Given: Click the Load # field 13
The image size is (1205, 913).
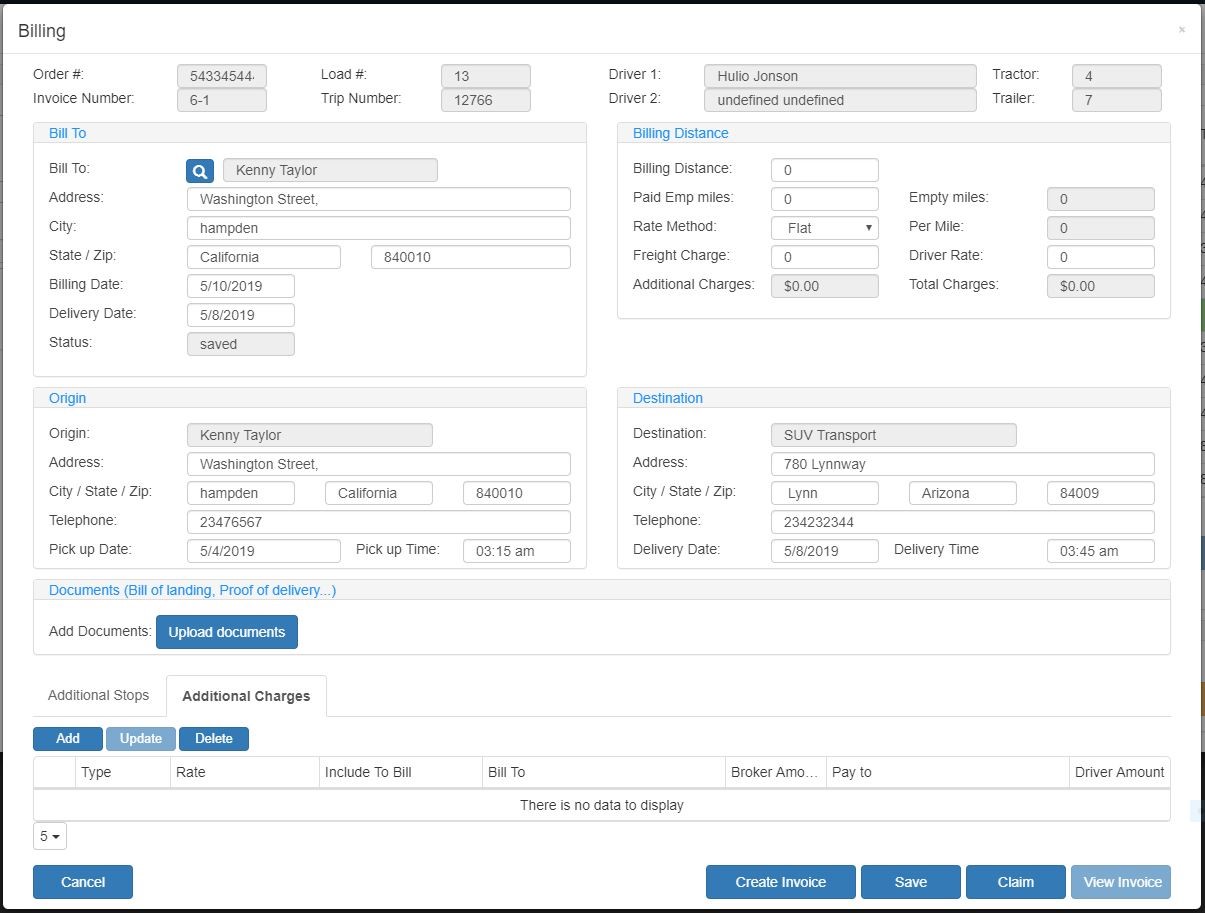Looking at the screenshot, I should pyautogui.click(x=486, y=76).
